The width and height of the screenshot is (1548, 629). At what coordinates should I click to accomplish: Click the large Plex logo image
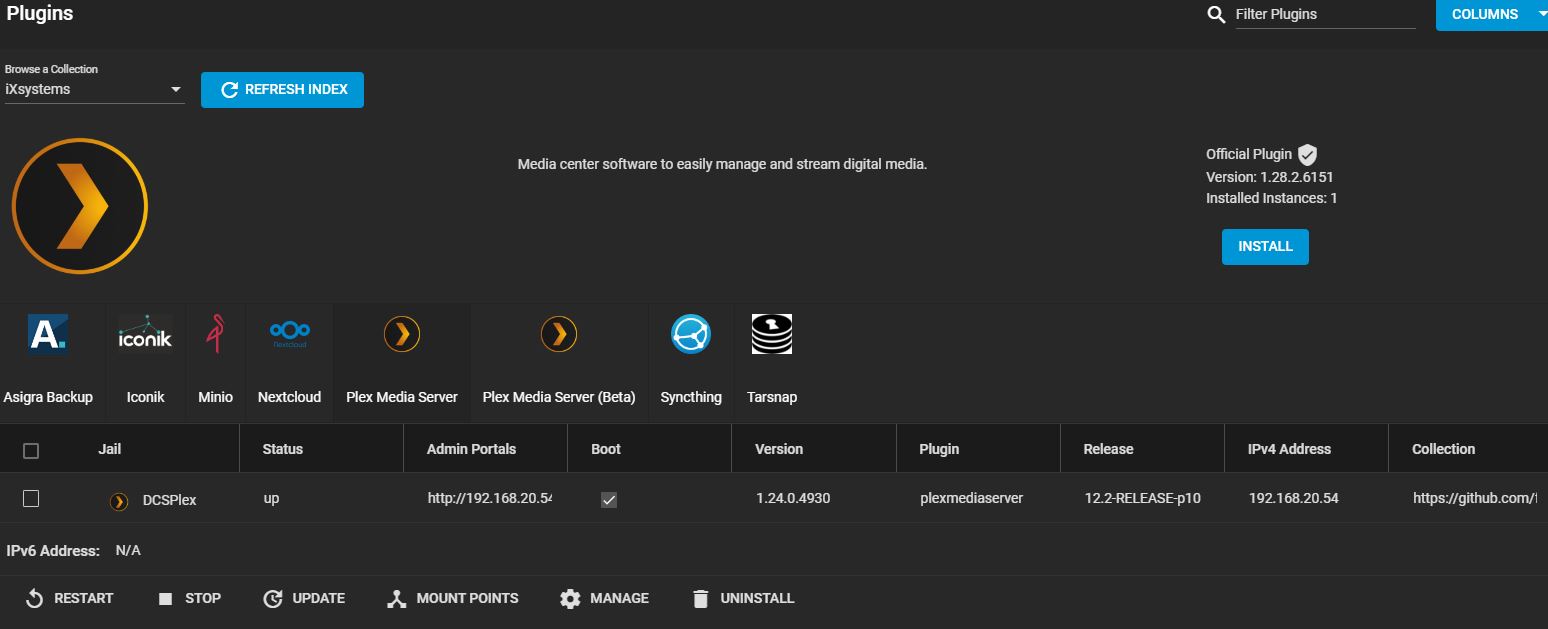80,206
